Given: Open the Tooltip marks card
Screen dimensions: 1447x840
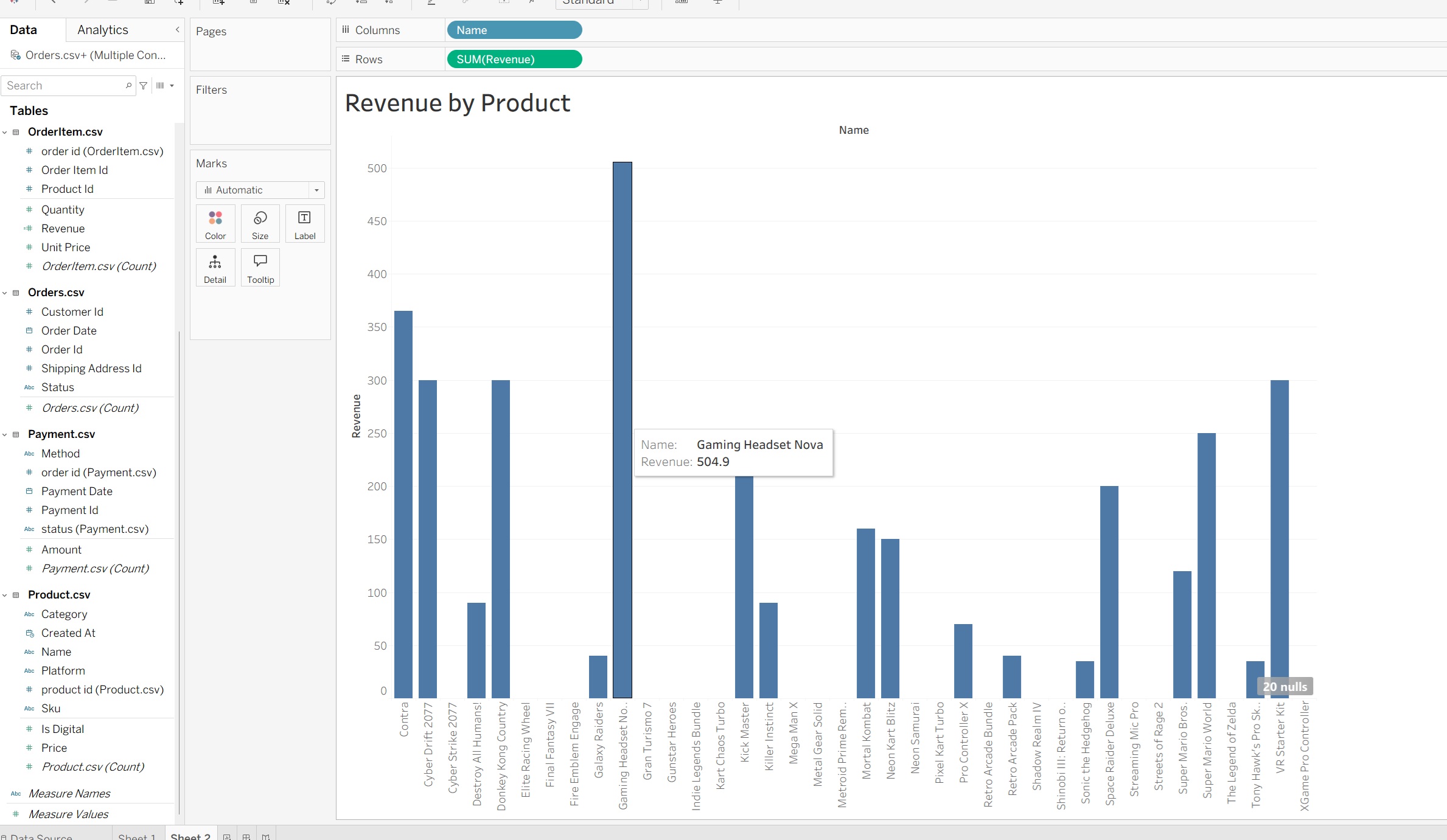Looking at the screenshot, I should pyautogui.click(x=260, y=267).
